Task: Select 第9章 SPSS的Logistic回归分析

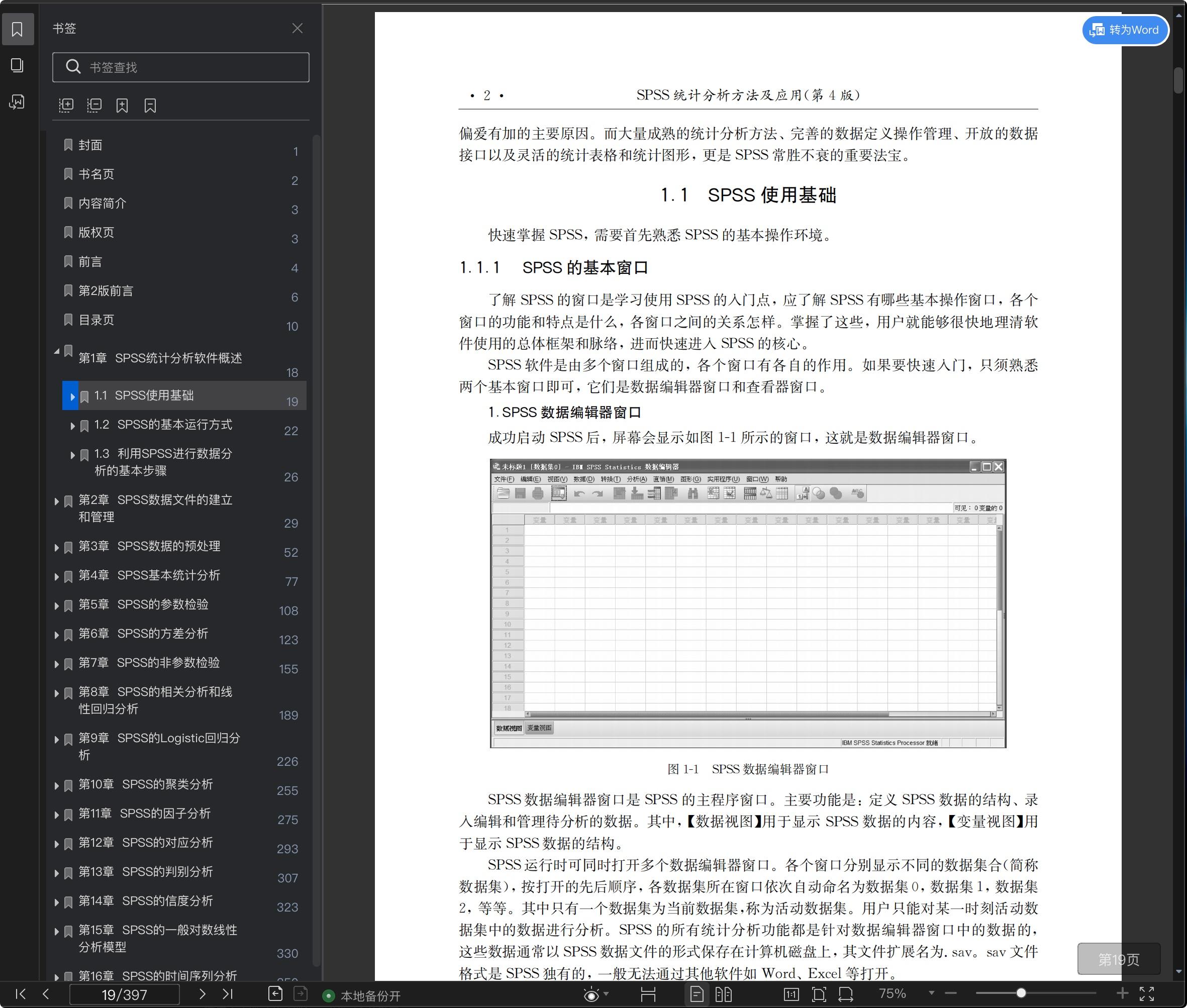Action: [159, 746]
